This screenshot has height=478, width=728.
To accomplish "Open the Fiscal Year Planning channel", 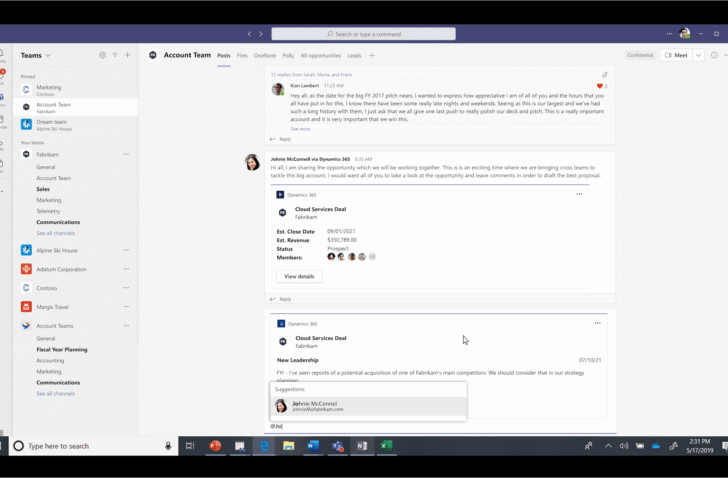I will pos(62,349).
